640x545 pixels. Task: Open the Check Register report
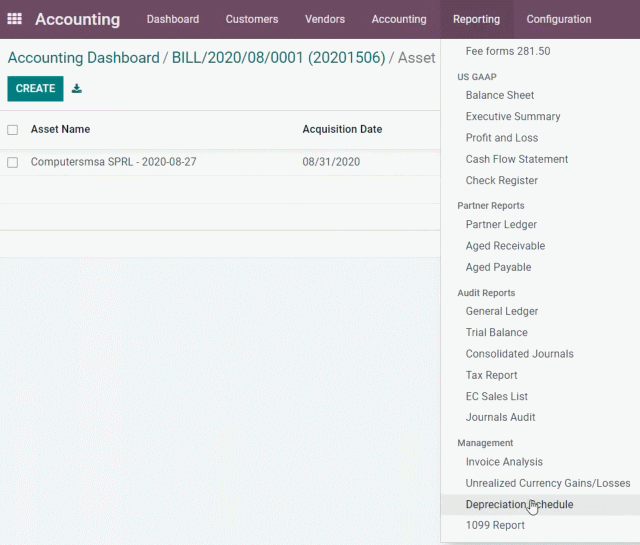502,180
